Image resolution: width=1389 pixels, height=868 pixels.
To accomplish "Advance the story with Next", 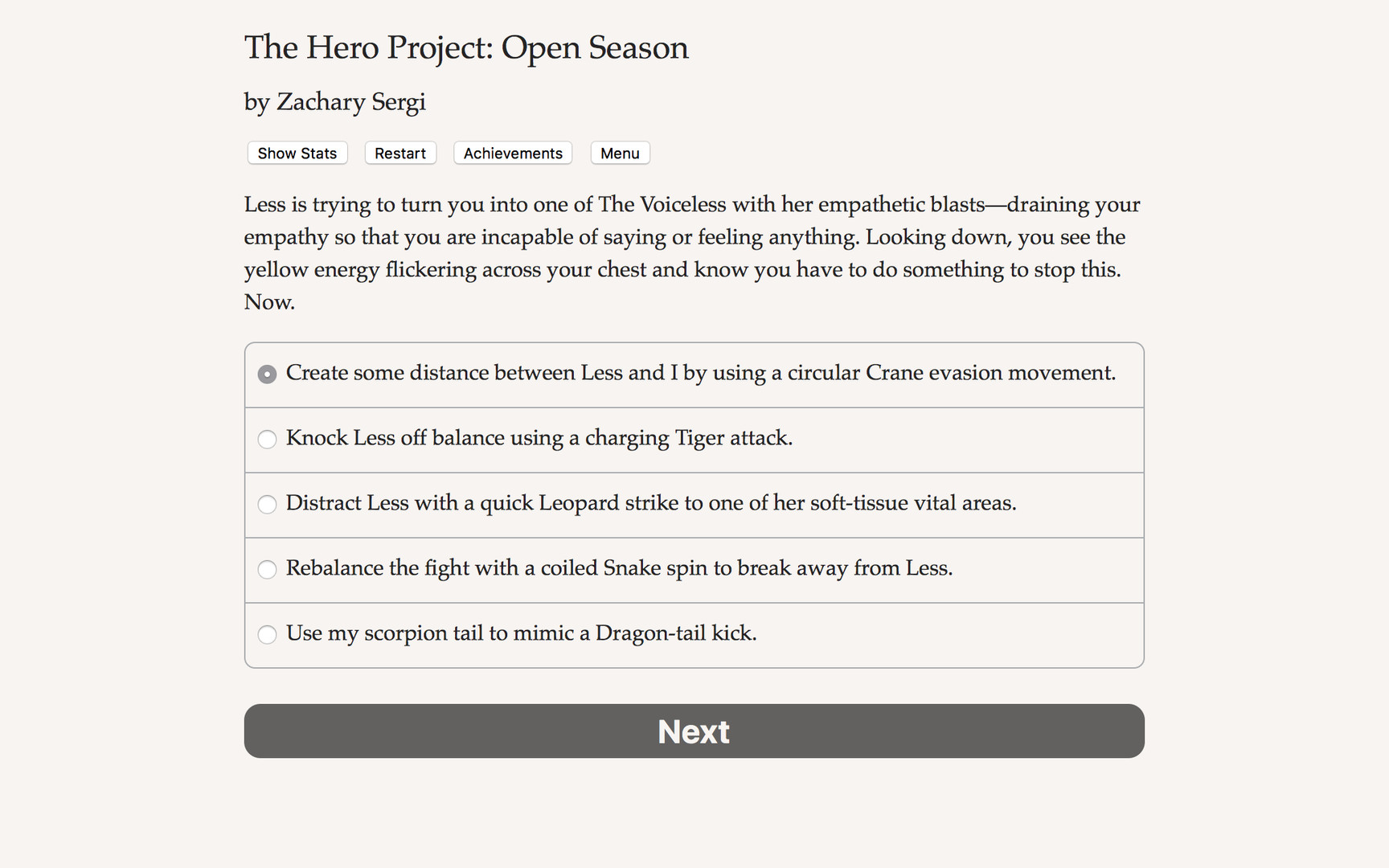I will 694,731.
